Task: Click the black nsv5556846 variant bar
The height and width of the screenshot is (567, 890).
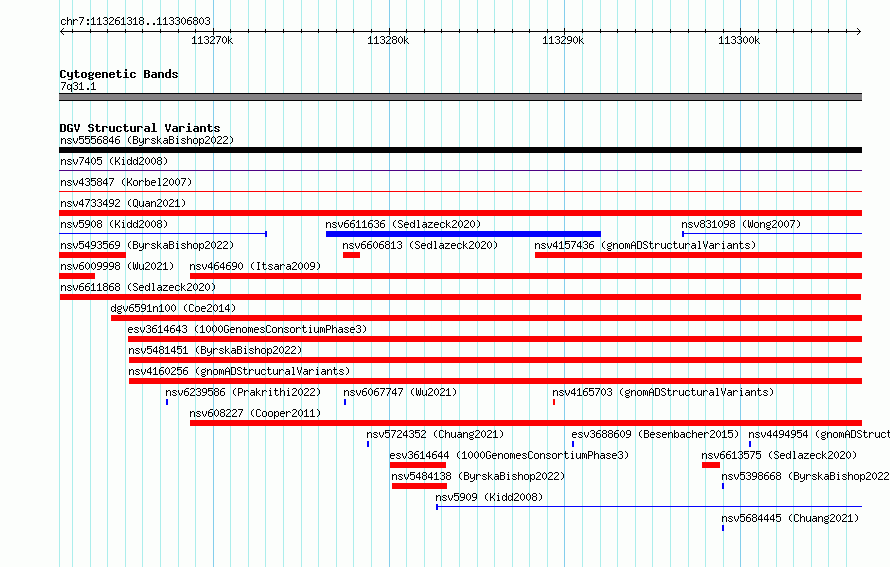Action: (460, 150)
